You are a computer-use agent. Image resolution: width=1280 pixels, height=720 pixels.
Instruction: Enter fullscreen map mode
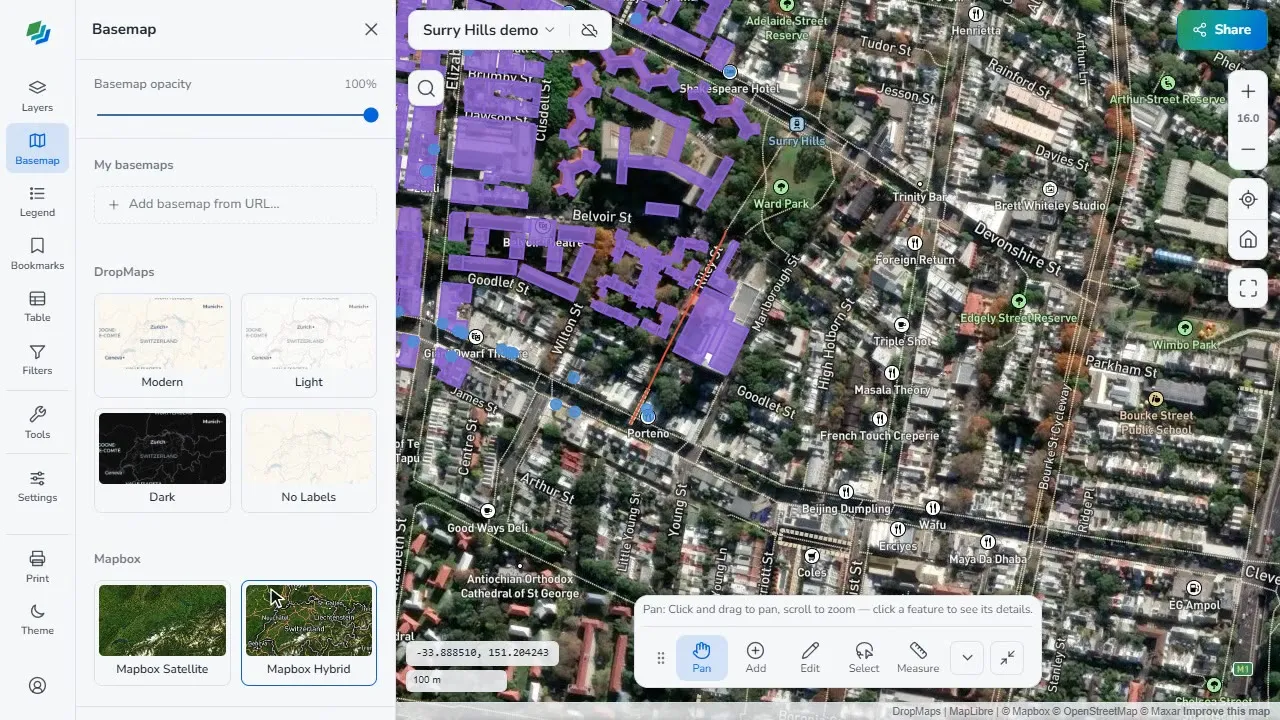coord(1248,289)
